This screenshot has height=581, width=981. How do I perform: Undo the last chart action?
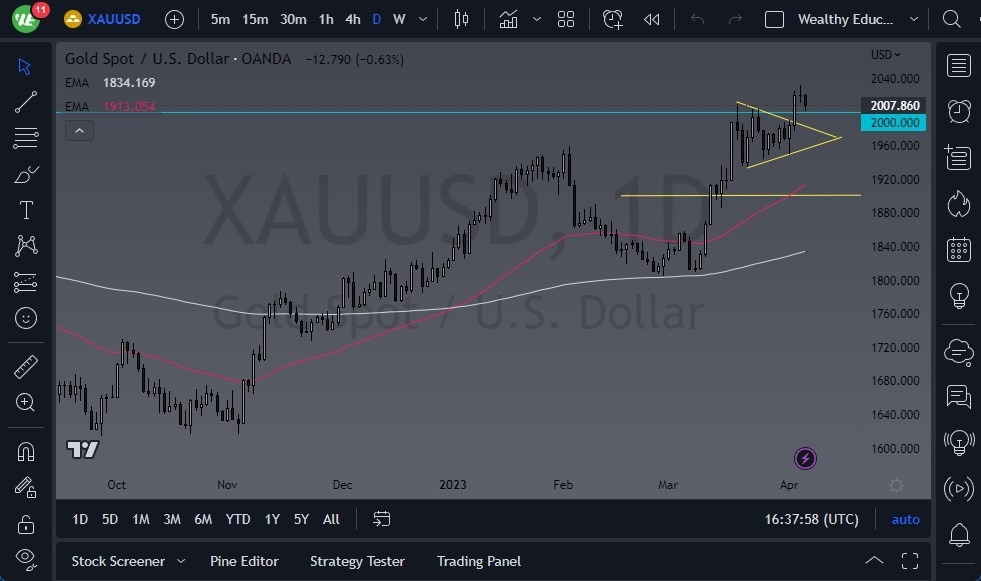pos(697,19)
